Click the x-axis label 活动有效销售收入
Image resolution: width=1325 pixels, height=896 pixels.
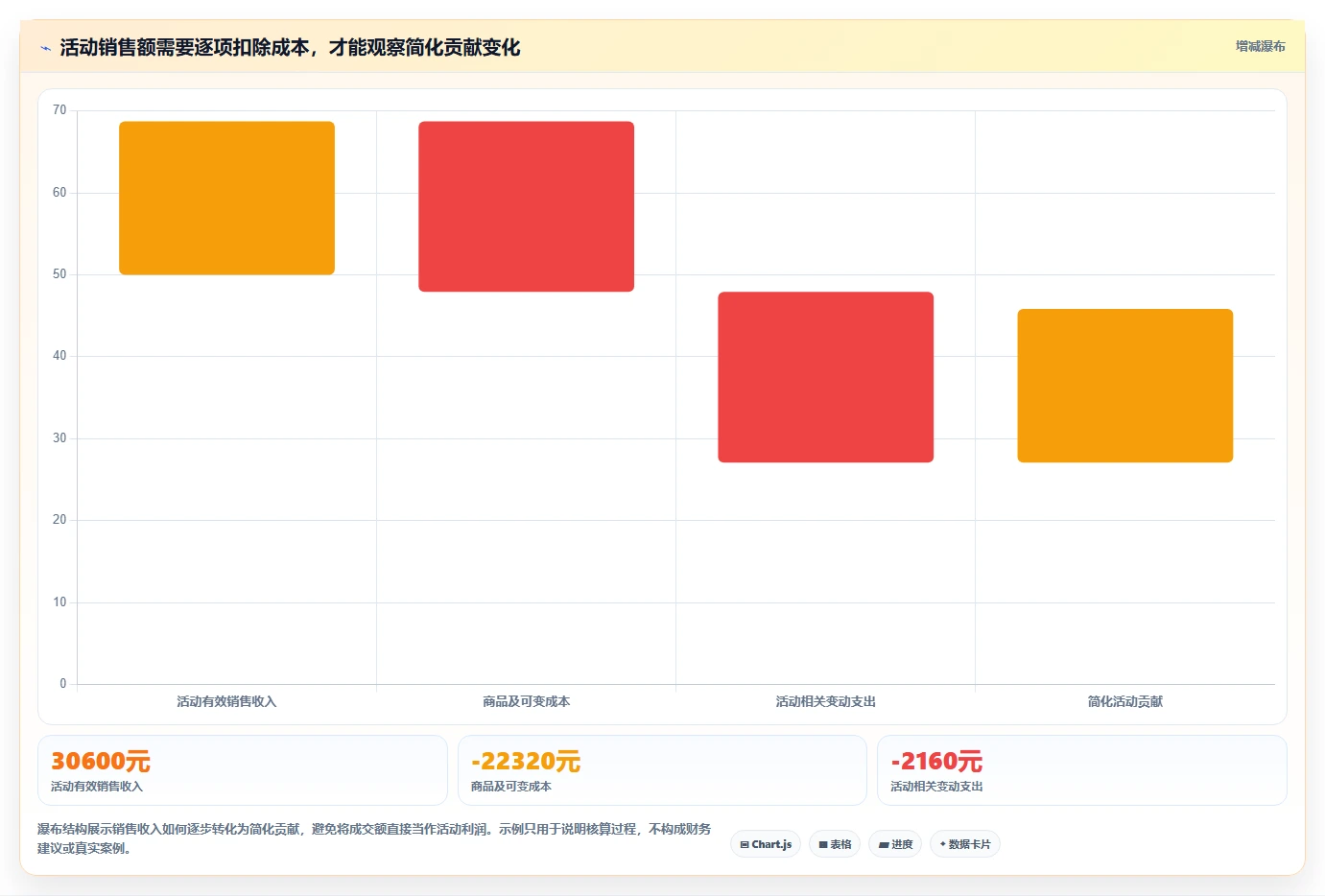(x=226, y=701)
